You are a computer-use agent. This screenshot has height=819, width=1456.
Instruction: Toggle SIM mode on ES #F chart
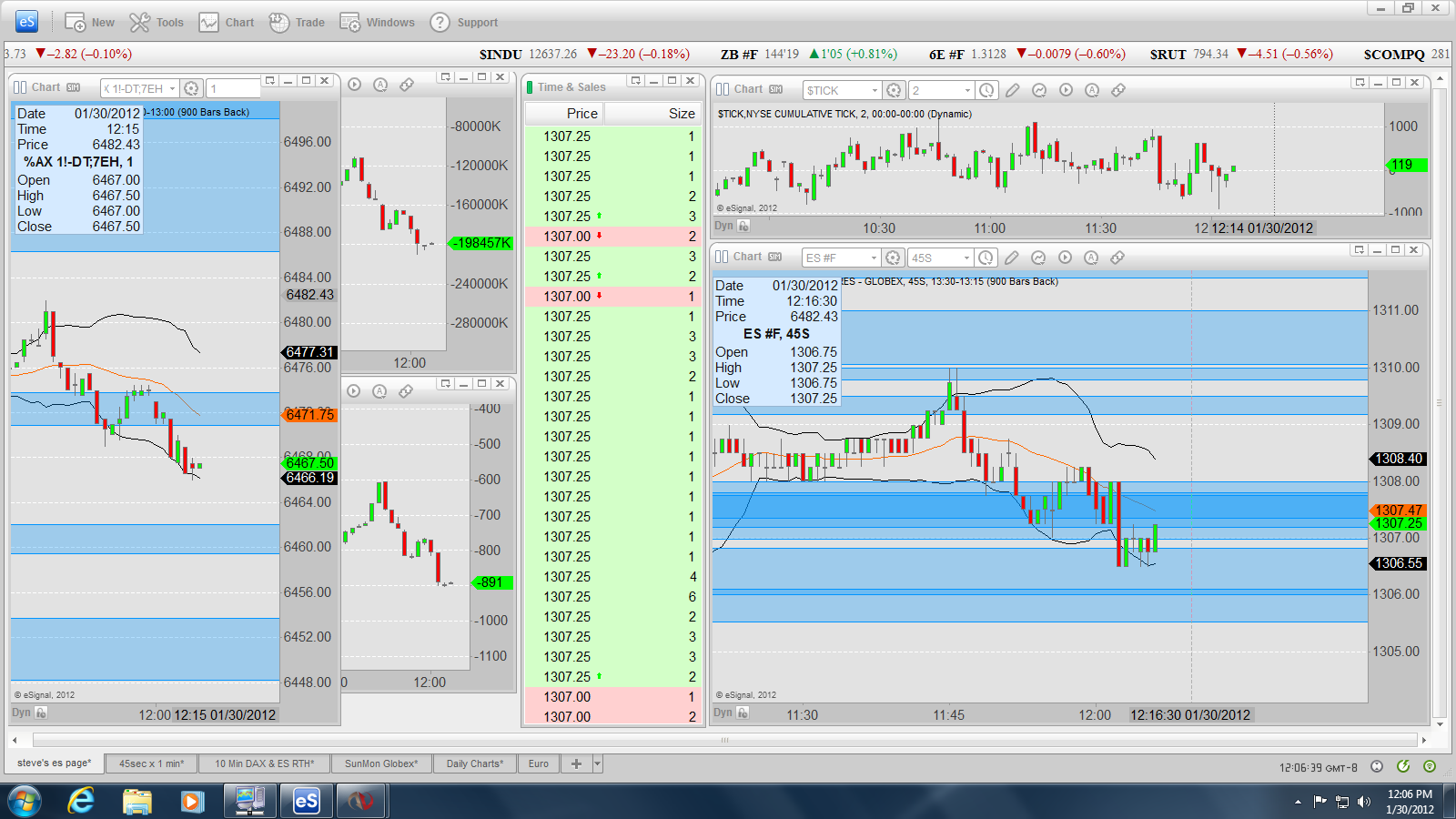(775, 257)
